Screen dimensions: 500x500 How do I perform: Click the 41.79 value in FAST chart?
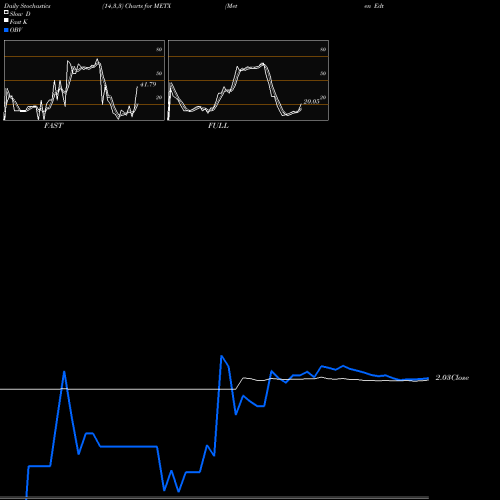pos(148,84)
